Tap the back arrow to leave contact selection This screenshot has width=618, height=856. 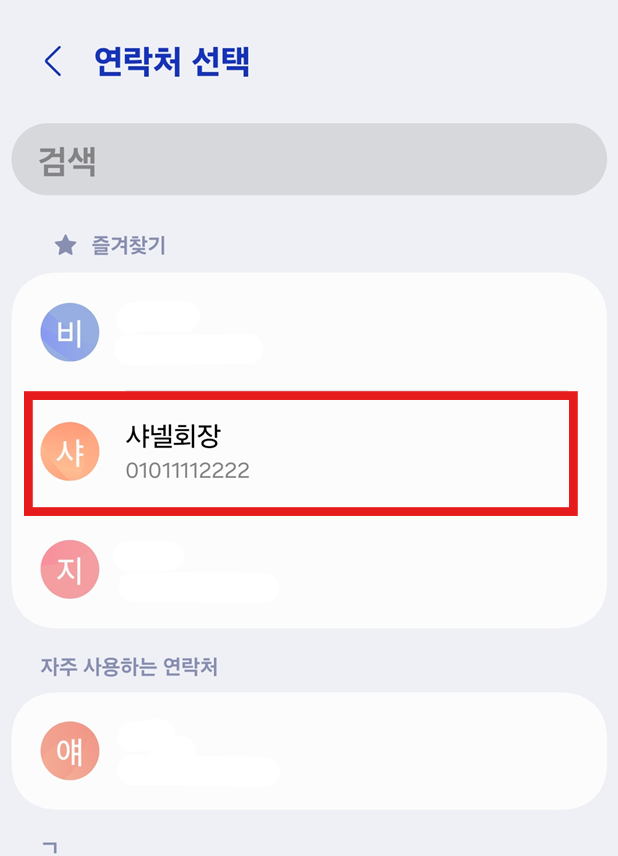(52, 62)
